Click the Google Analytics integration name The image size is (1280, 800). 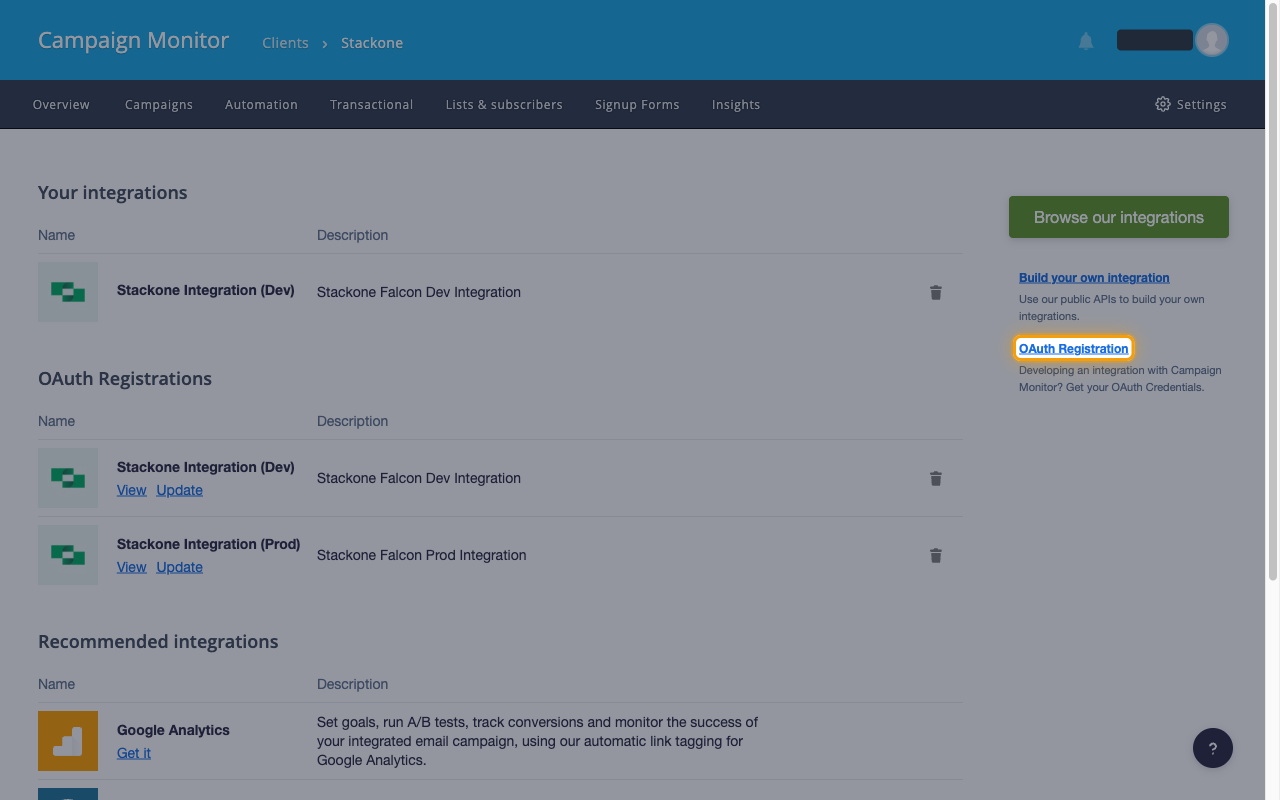pyautogui.click(x=173, y=730)
